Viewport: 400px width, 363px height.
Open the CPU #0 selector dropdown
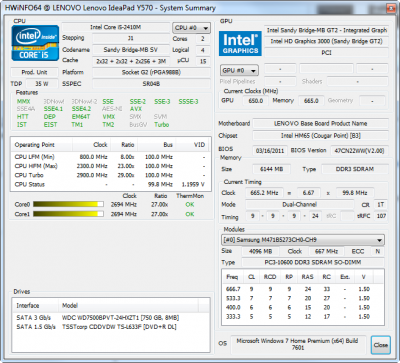point(191,28)
